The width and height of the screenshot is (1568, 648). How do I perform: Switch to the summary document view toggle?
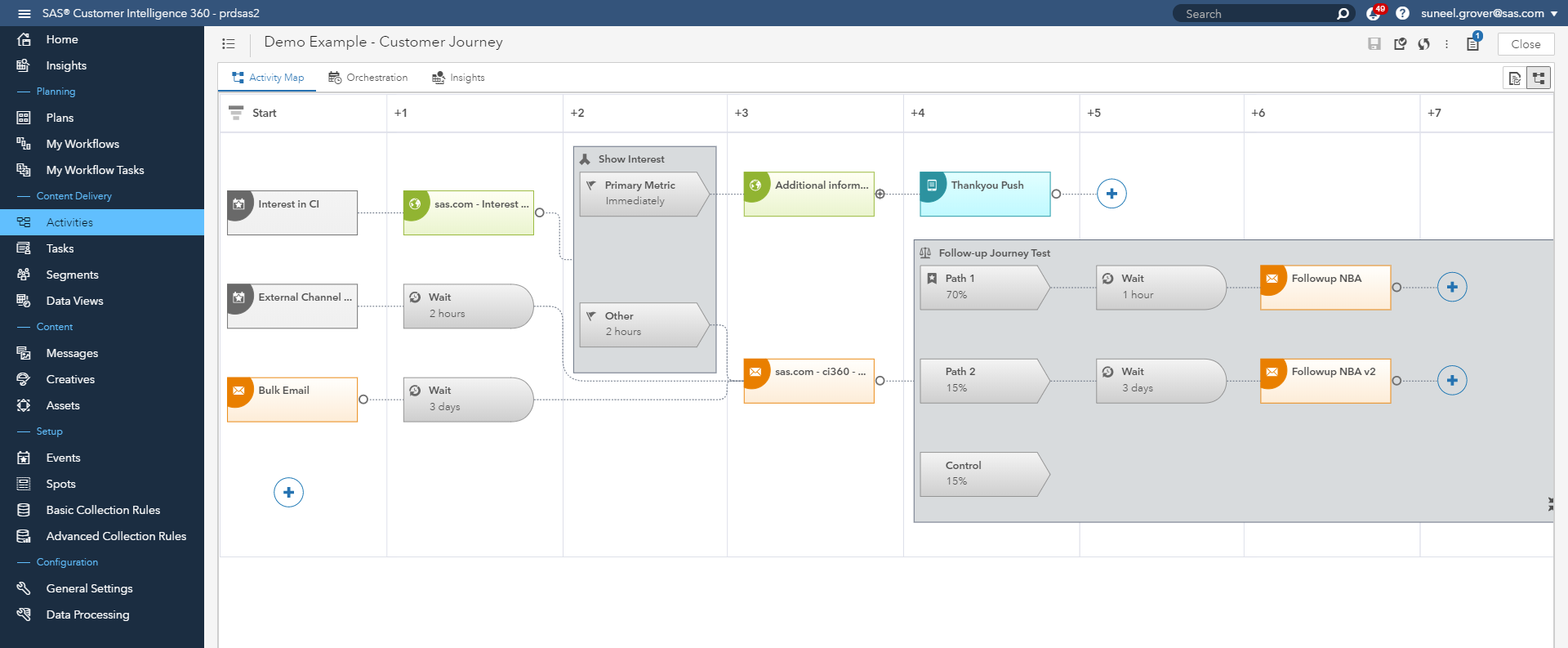1515,78
